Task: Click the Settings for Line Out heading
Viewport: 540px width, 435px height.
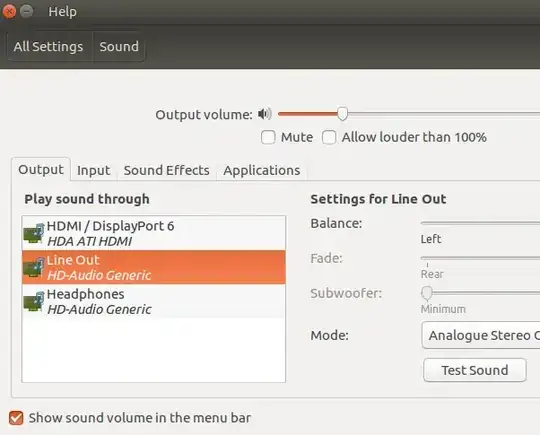Action: (x=378, y=199)
